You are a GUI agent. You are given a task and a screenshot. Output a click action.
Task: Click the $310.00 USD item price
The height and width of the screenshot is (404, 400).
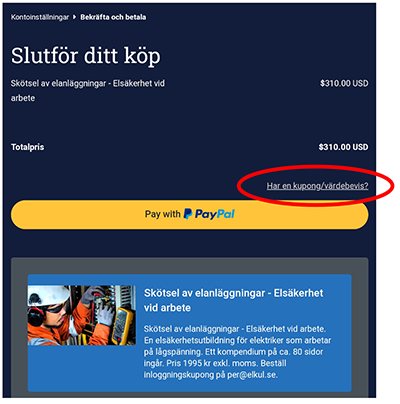coord(344,83)
